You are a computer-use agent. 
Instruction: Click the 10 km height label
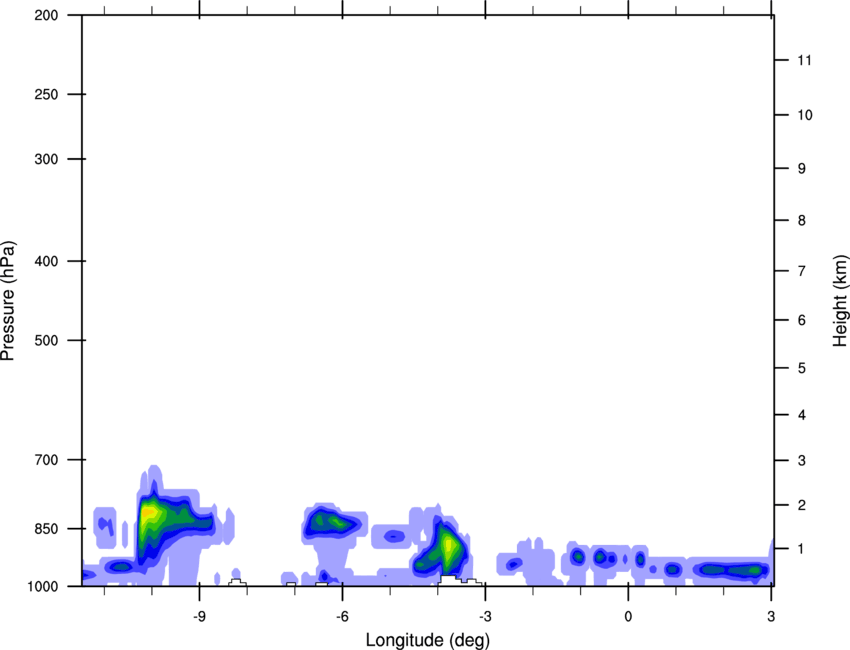804,115
